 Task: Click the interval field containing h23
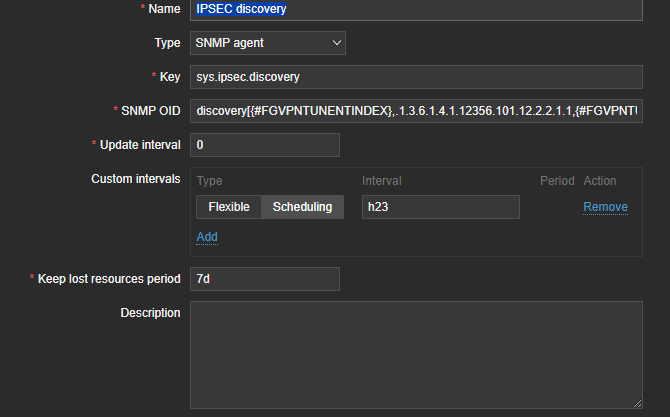click(x=440, y=207)
